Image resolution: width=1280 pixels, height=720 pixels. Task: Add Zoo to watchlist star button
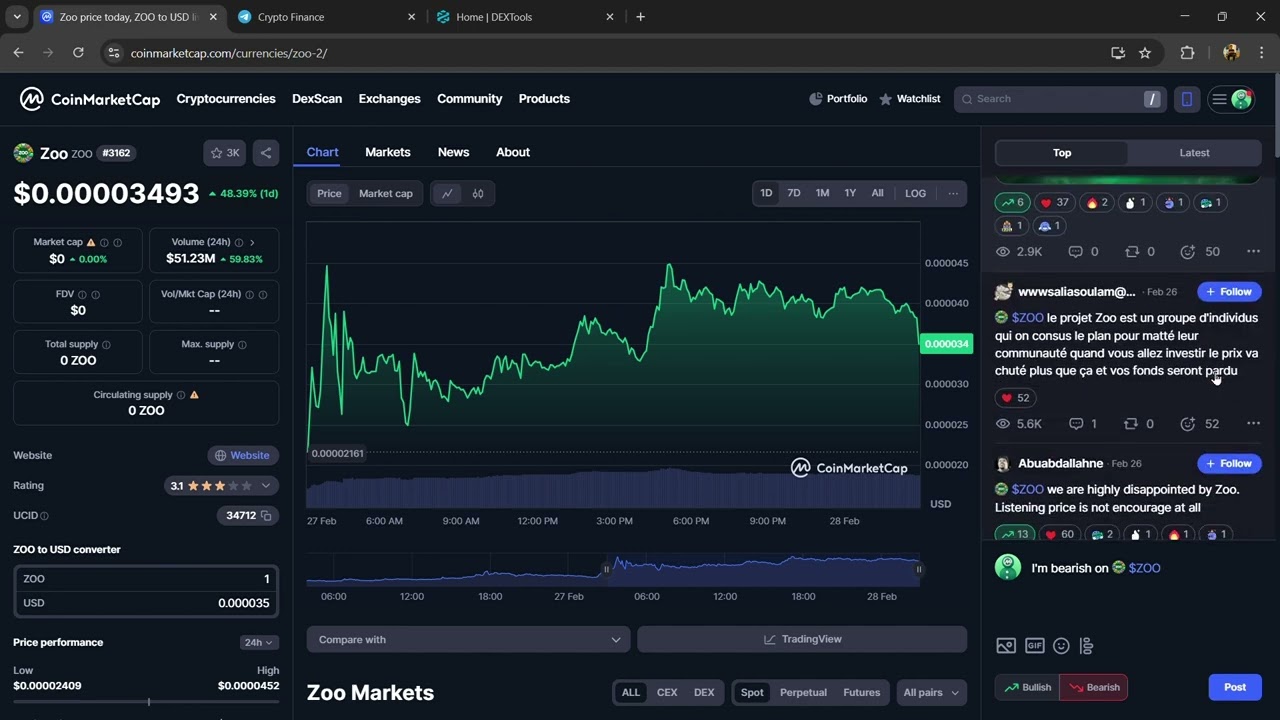click(225, 153)
